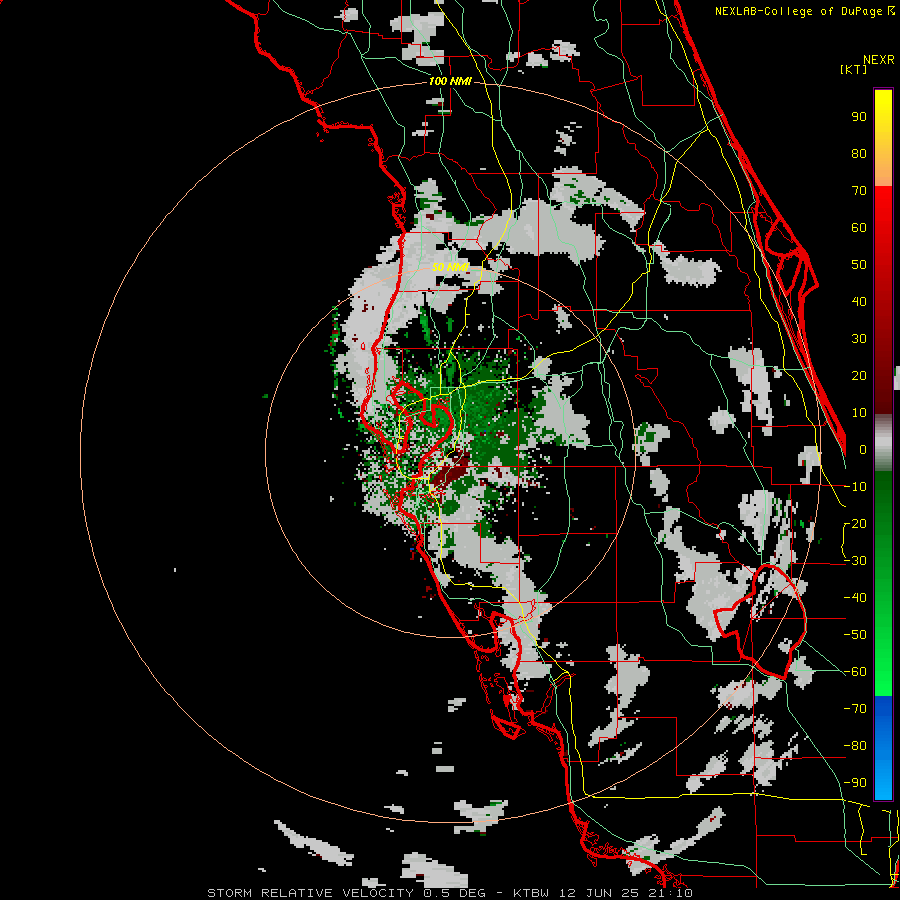Click the Storm Relative Velocity caption text
This screenshot has height=900, width=900.
[449, 893]
